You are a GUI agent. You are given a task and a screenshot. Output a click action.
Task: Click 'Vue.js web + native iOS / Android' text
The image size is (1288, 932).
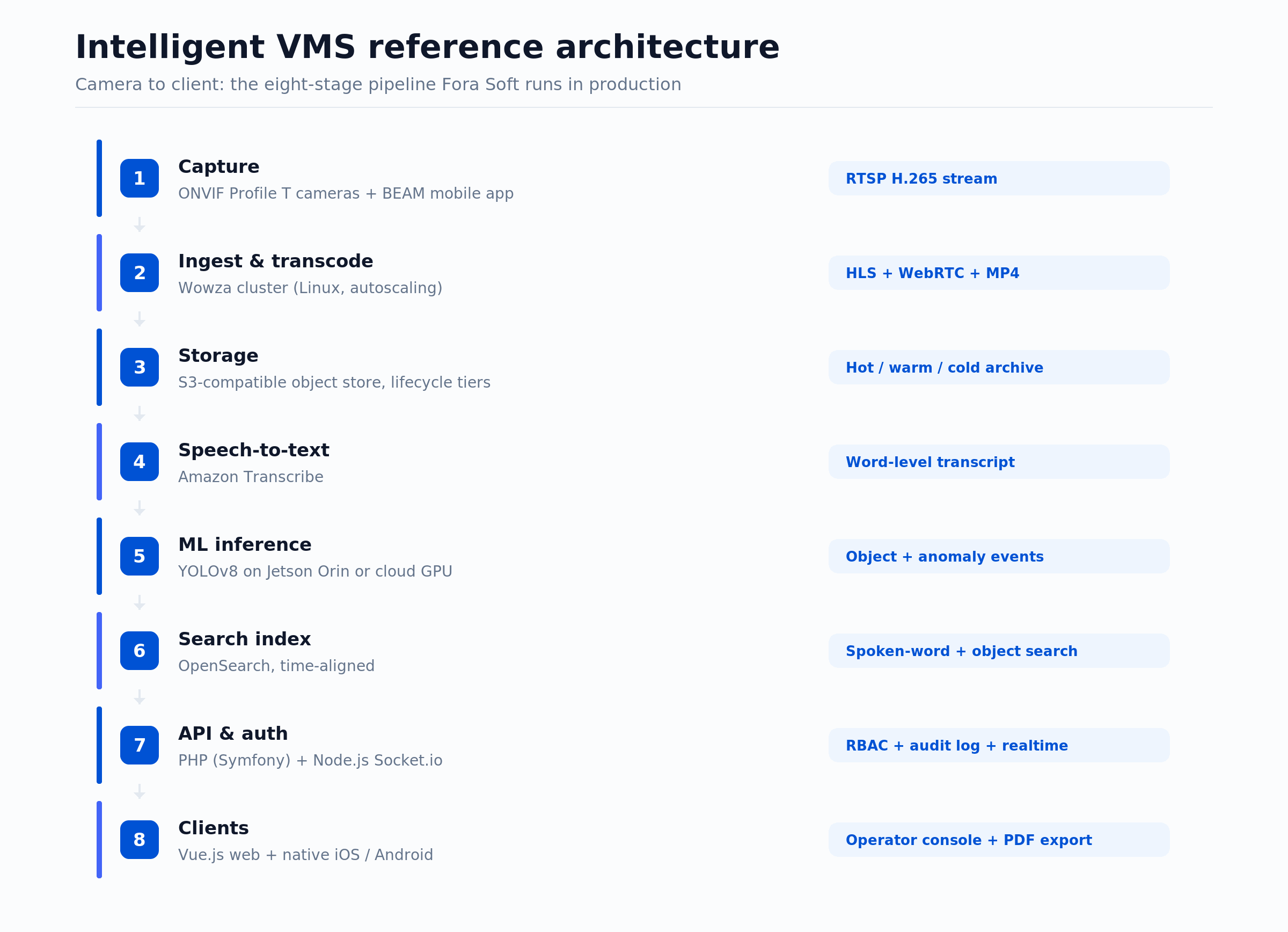(x=305, y=855)
